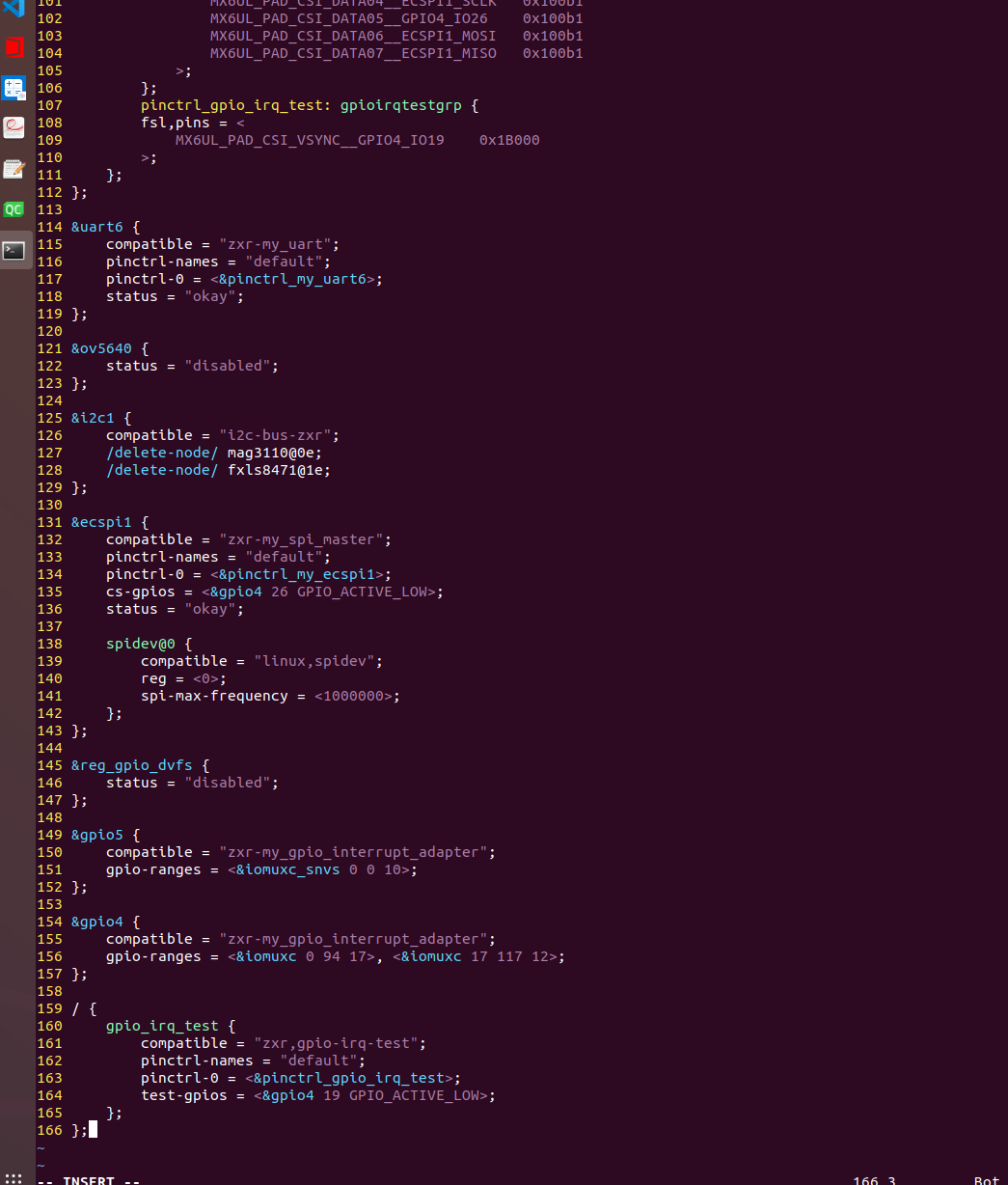
Task: Click "zxr-my_spi_master" string
Action: [x=301, y=539]
